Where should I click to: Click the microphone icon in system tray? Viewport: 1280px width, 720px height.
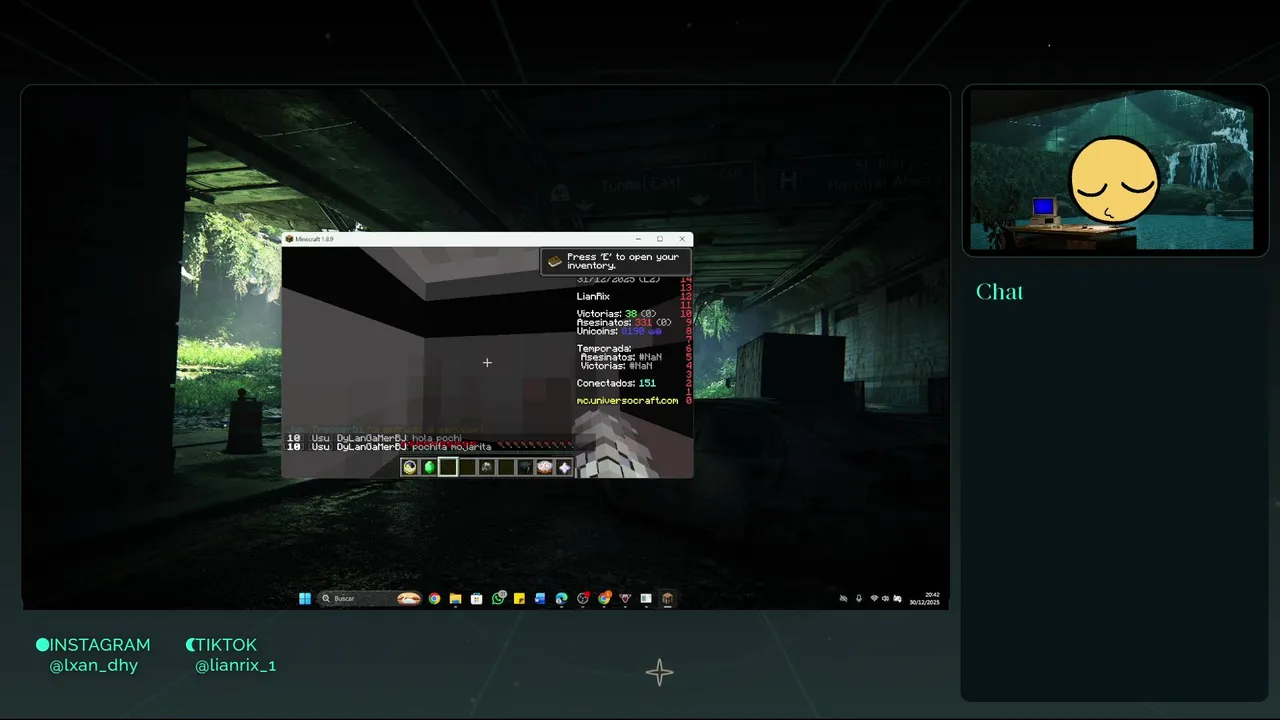click(x=859, y=598)
